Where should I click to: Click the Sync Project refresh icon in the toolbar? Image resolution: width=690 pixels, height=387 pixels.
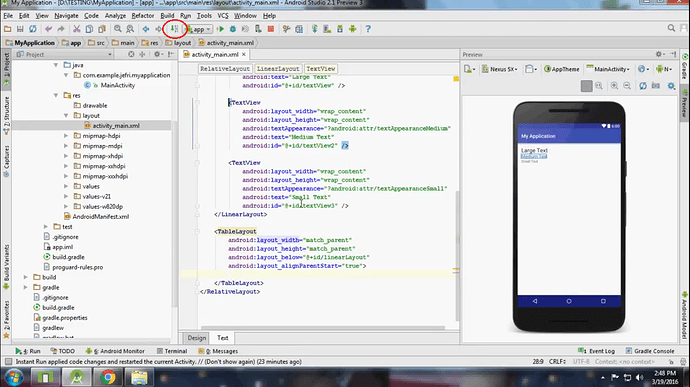point(33,29)
